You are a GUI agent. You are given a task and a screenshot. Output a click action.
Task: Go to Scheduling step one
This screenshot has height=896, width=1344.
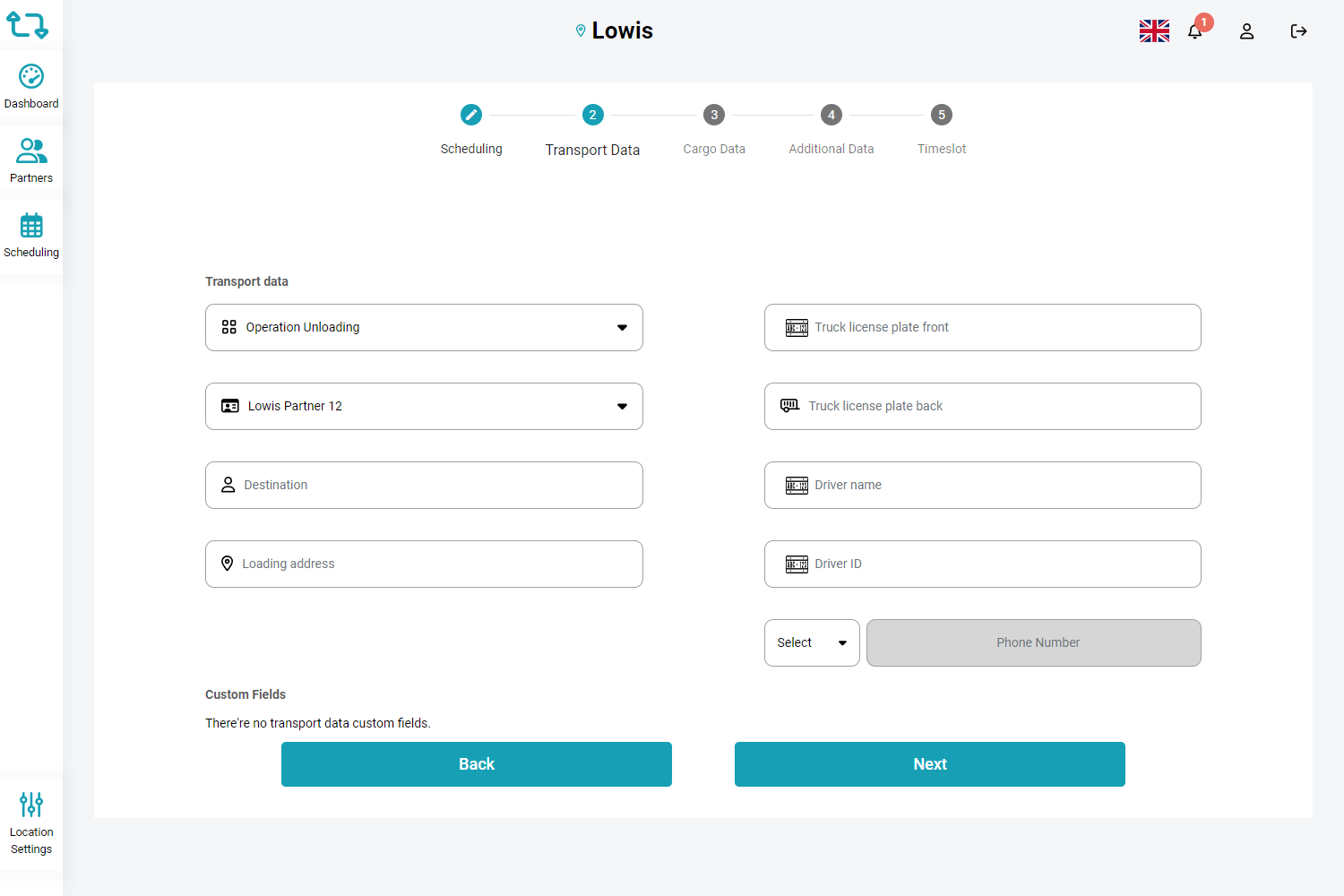coord(471,115)
